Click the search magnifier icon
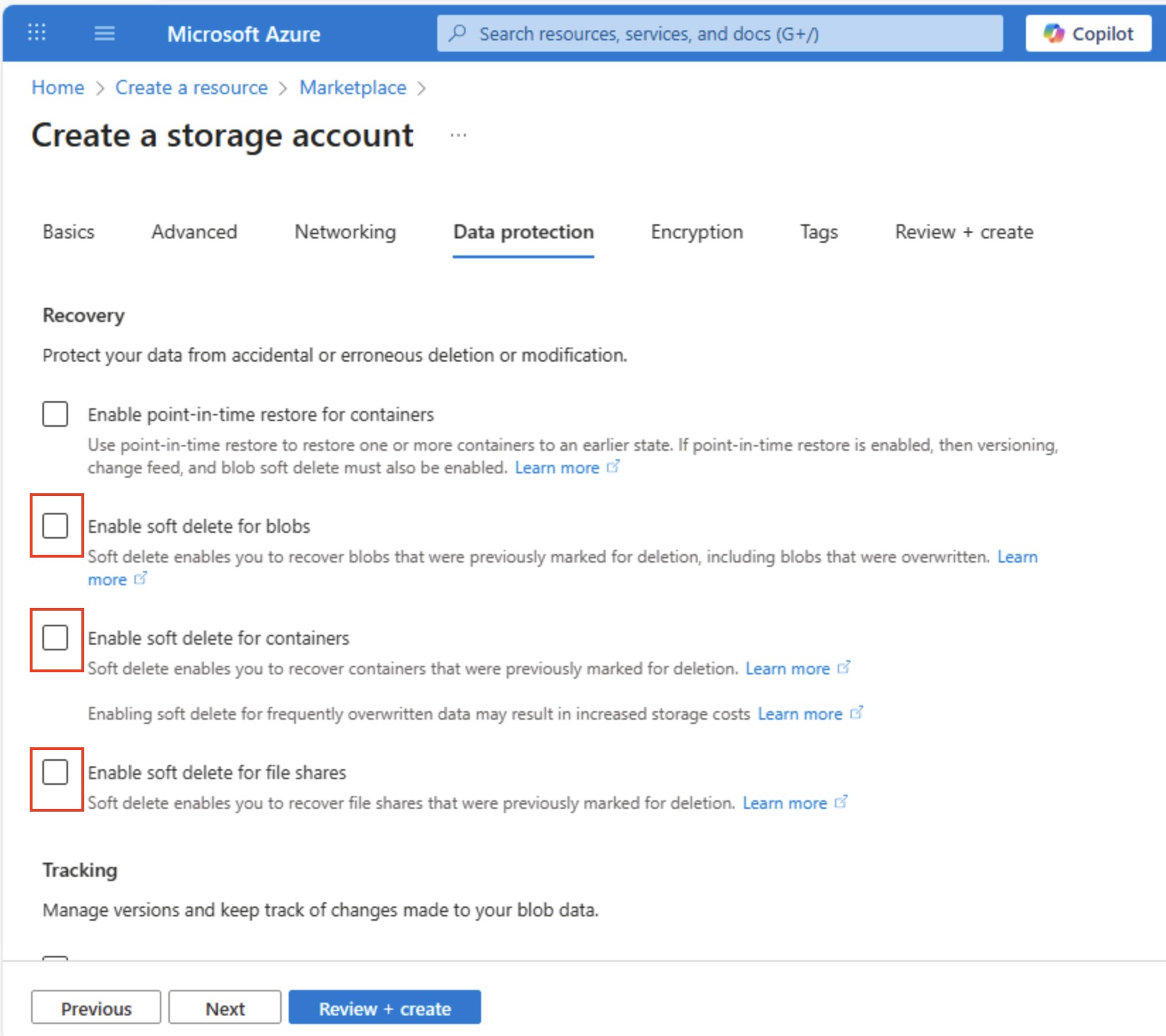 (x=457, y=33)
